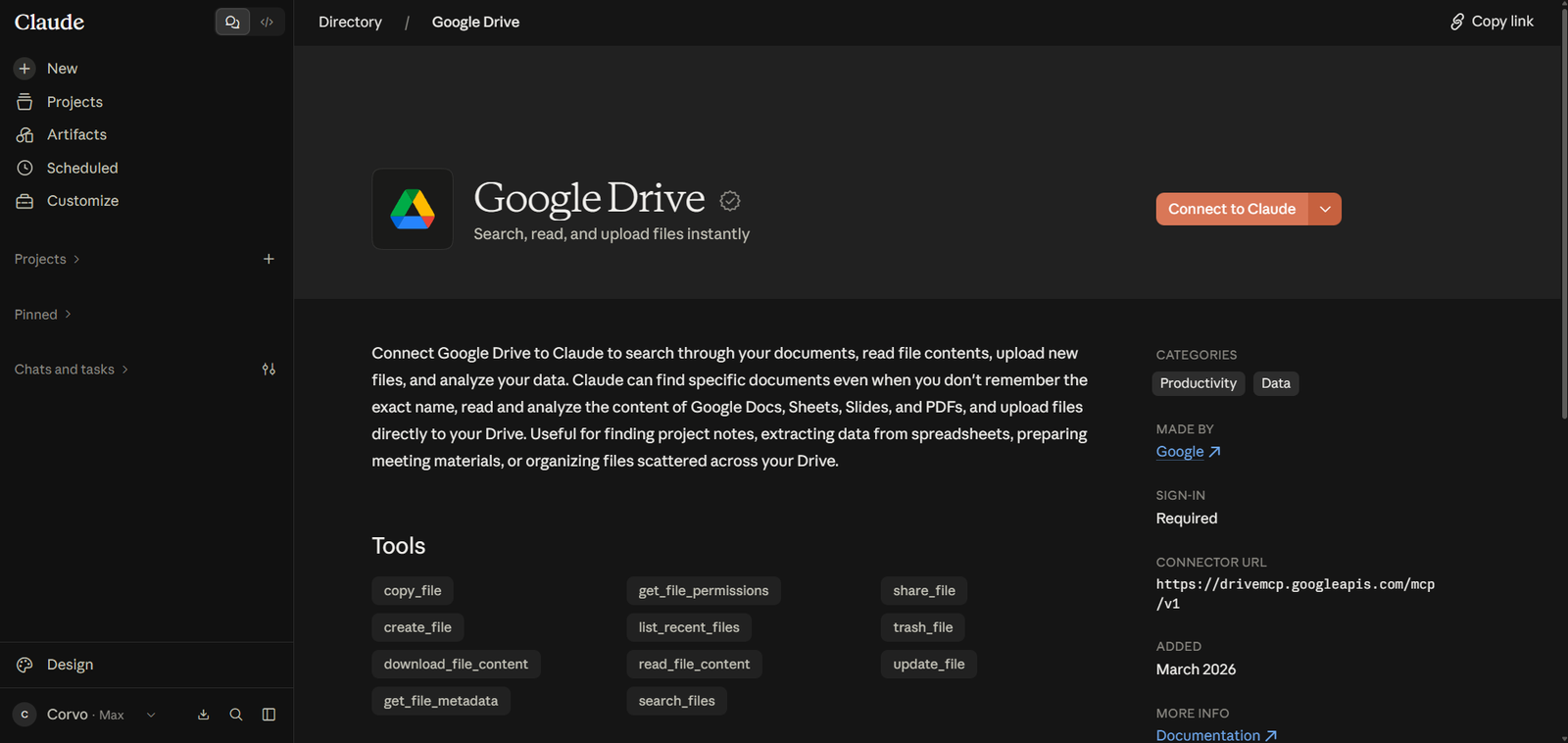The width and height of the screenshot is (1568, 743).
Task: Click the connector URL text
Action: 1295,594
